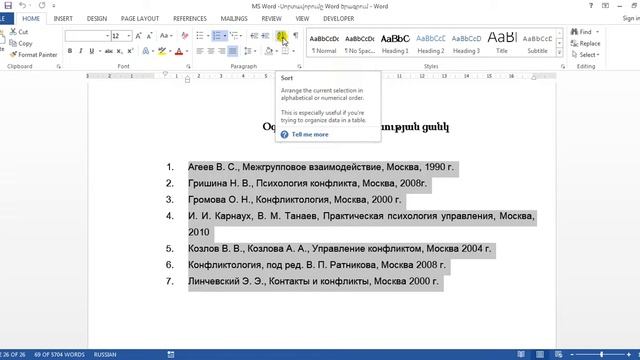
Task: Click the Redo icon
Action: 42,6
